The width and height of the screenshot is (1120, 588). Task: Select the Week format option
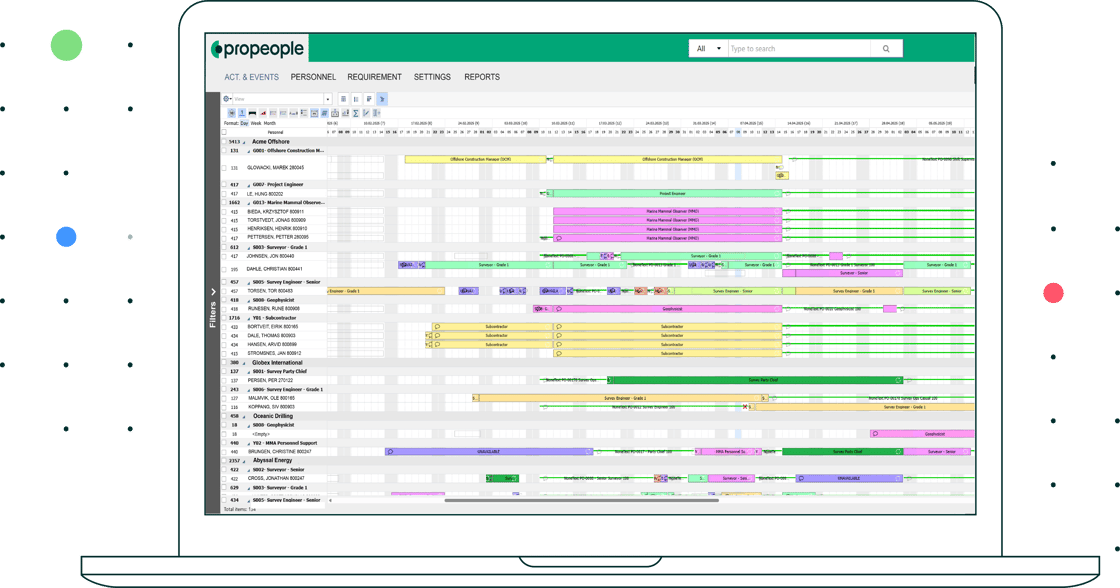coord(256,122)
